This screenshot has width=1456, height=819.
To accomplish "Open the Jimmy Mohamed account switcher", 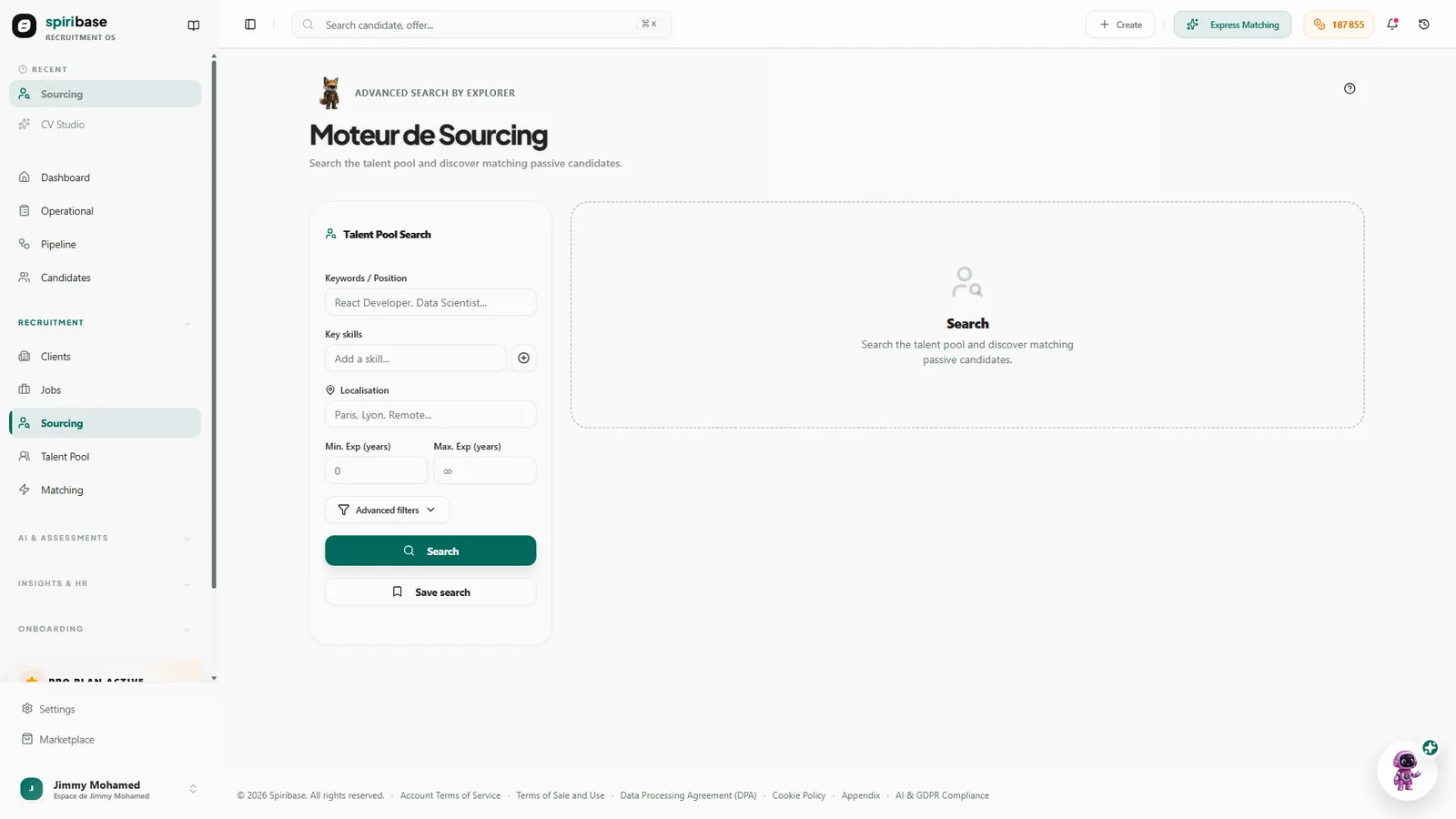I will click(x=108, y=789).
